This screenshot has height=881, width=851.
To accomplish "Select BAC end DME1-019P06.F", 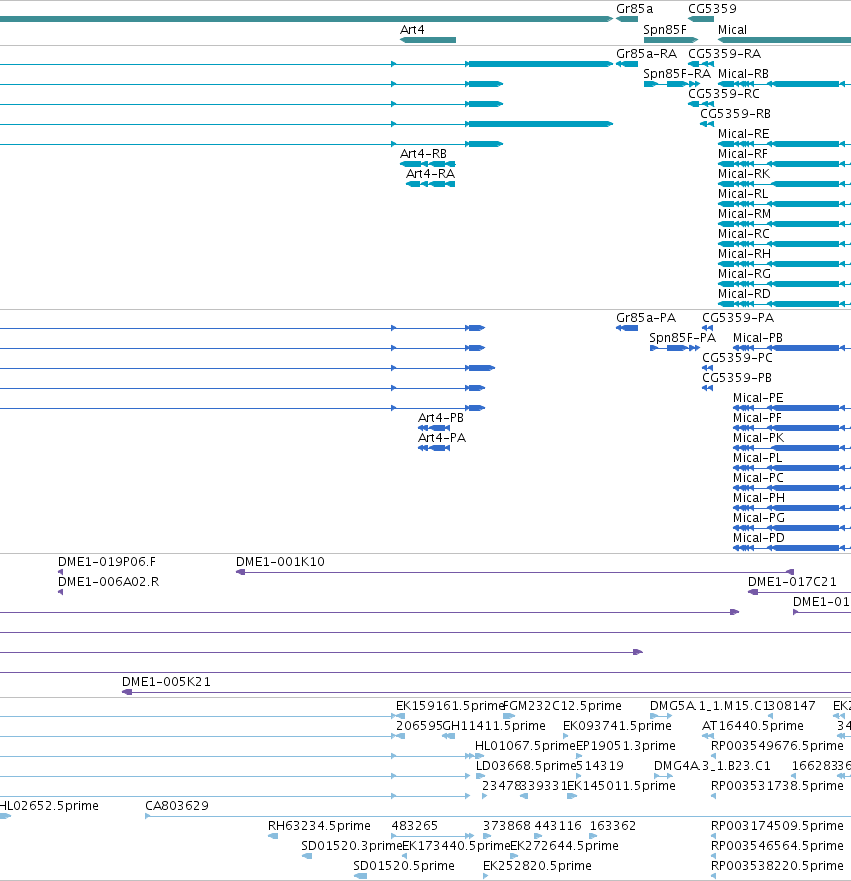I will (x=61, y=572).
